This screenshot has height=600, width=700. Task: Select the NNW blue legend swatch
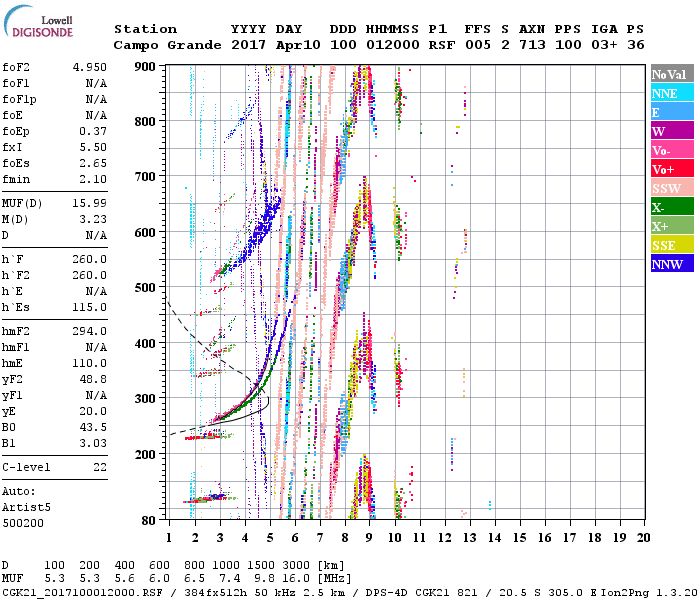point(669,264)
